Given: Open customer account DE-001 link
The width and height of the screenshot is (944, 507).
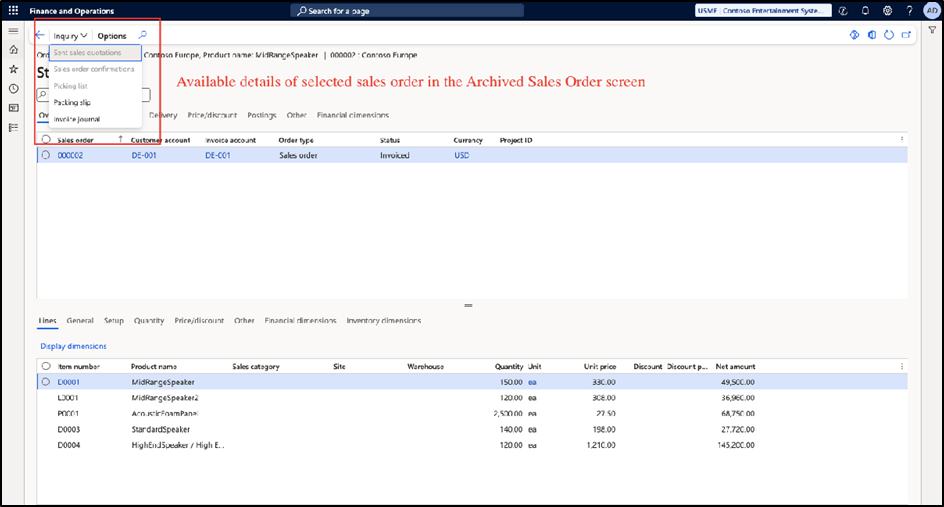Looking at the screenshot, I should 145,155.
